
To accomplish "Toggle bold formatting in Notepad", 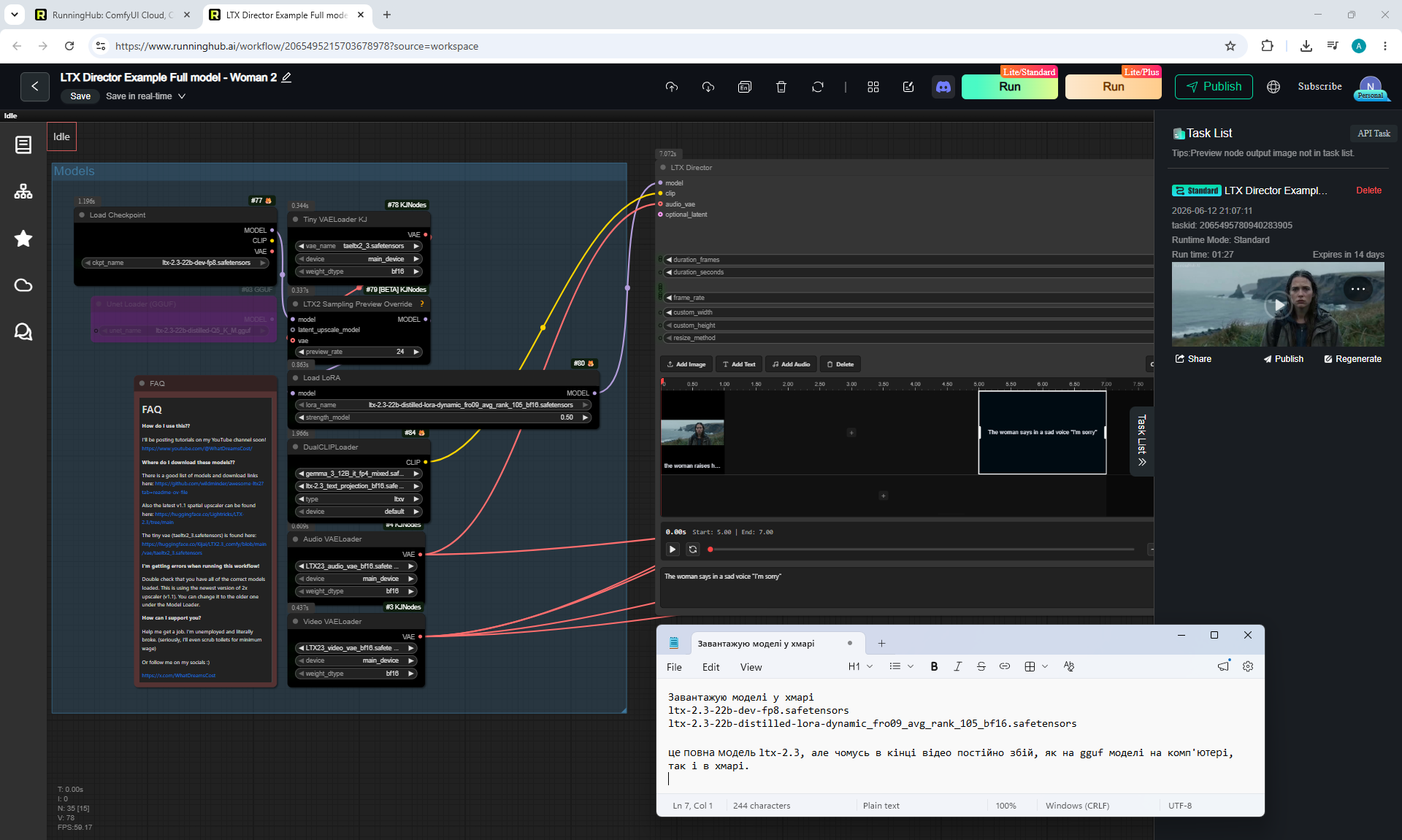I will click(934, 666).
